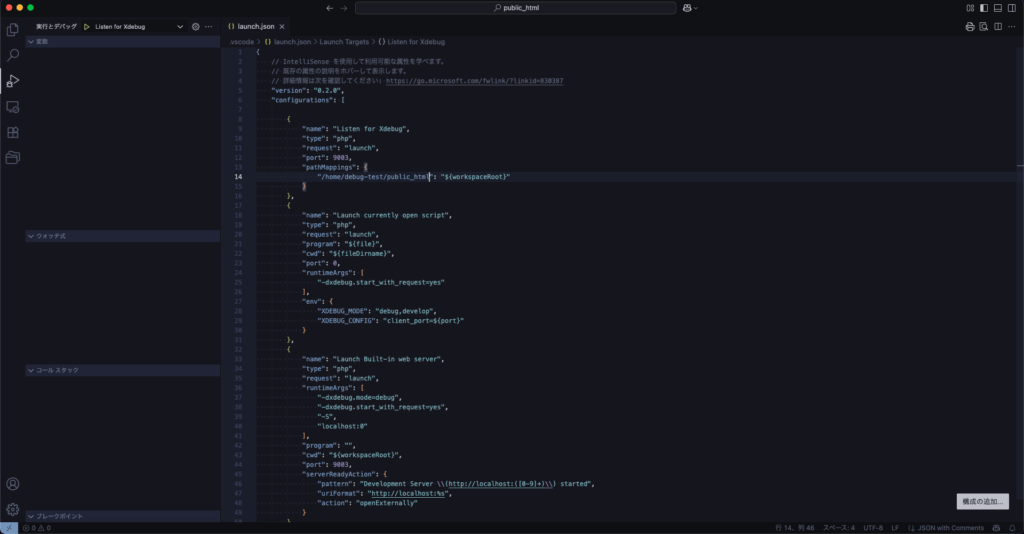Viewport: 1024px width, 534px height.
Task: Click the 構成の追加... button
Action: point(983,501)
